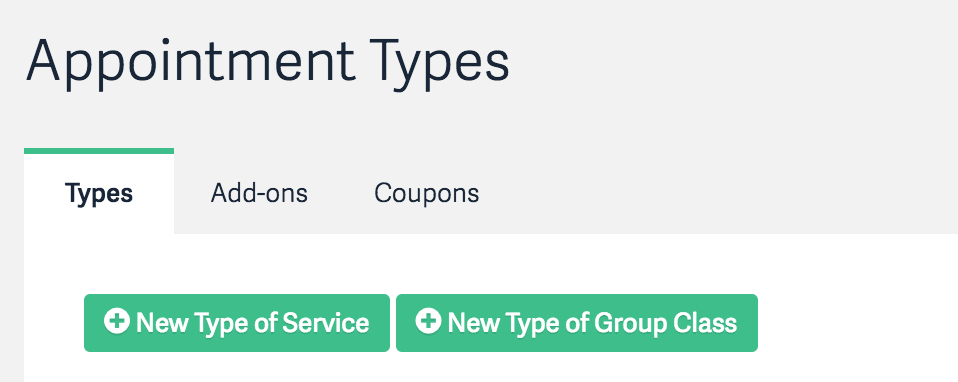
Task: Switch to the Add-ons tab
Action: coord(259,193)
